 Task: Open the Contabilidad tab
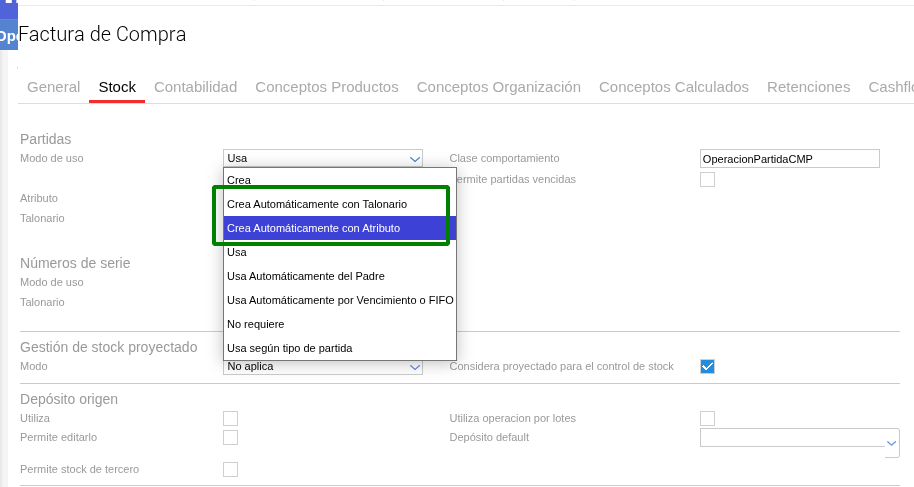[x=195, y=87]
